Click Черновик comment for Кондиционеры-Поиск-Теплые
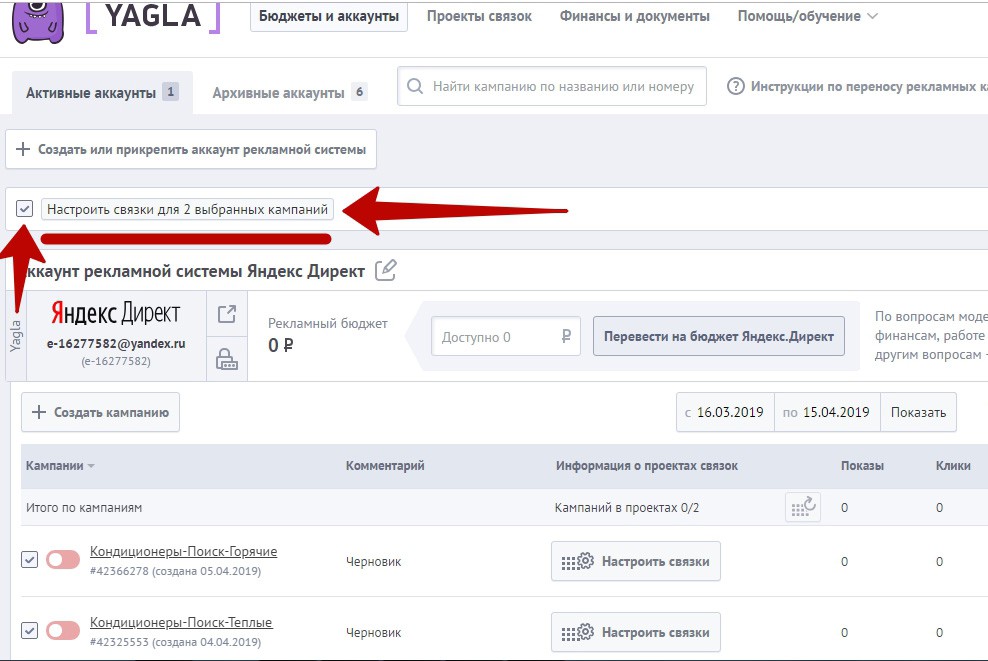Image resolution: width=988 pixels, height=661 pixels. pos(373,633)
